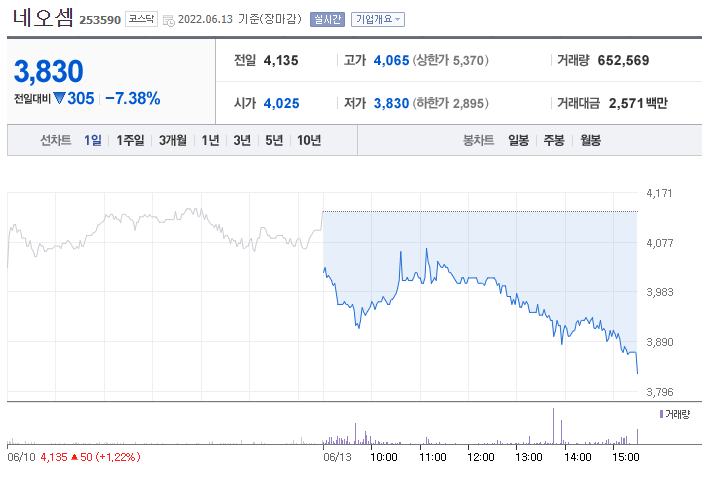
Task: Open the 주봉 weekly candle chart
Action: (554, 140)
